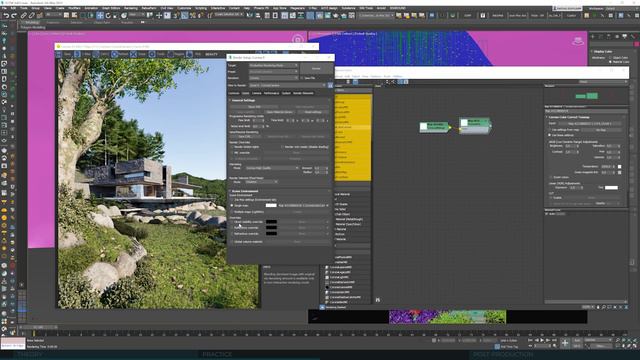
Task: Click the Select Object arrow tool
Action: coord(66,16)
